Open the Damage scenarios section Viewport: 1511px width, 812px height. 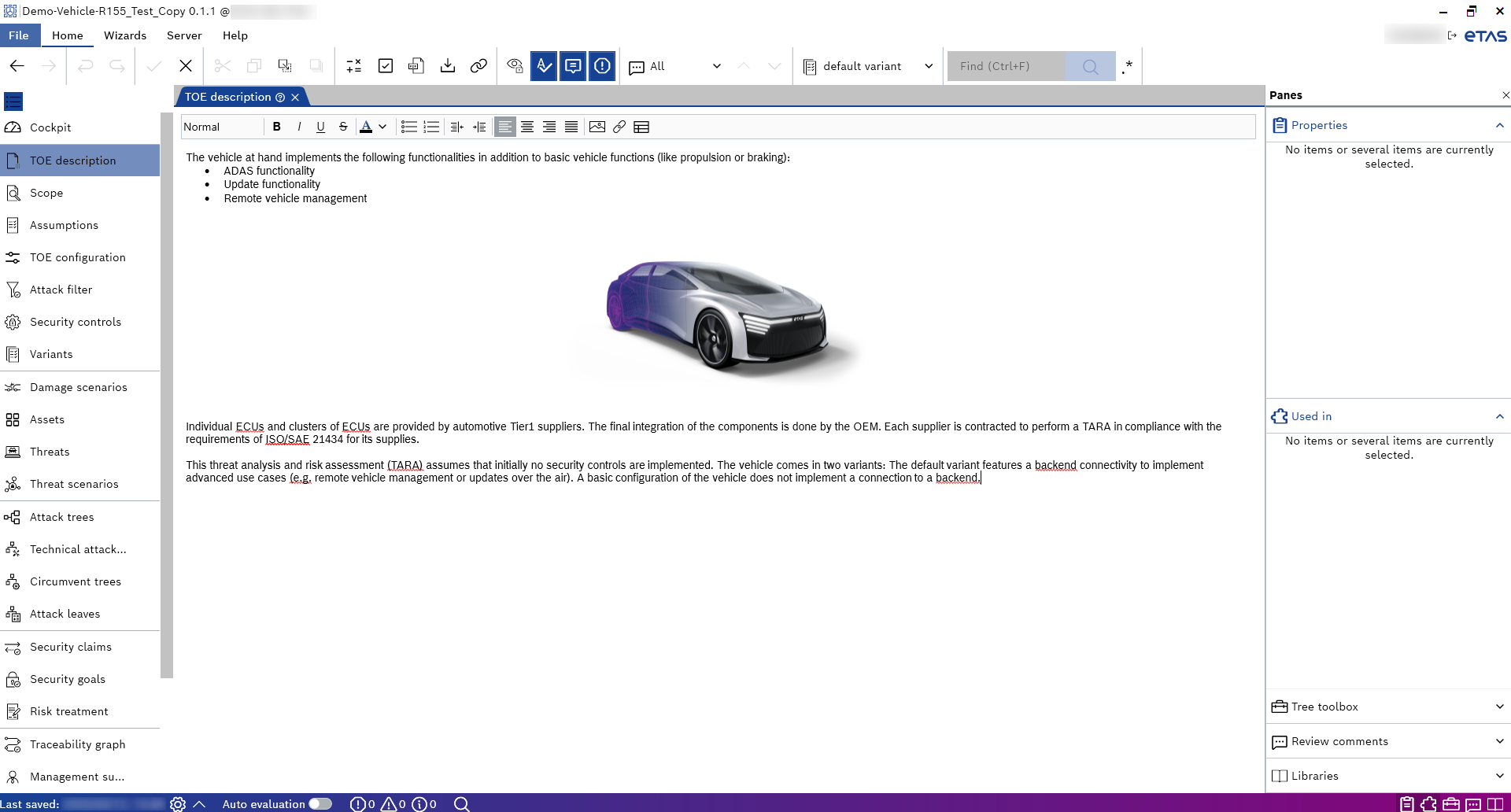coord(78,387)
